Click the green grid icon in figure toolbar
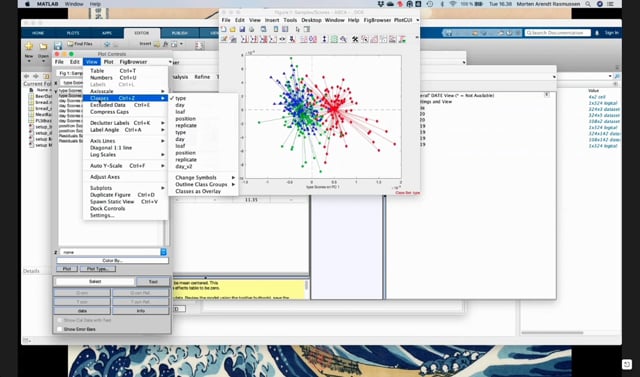 click(x=334, y=39)
